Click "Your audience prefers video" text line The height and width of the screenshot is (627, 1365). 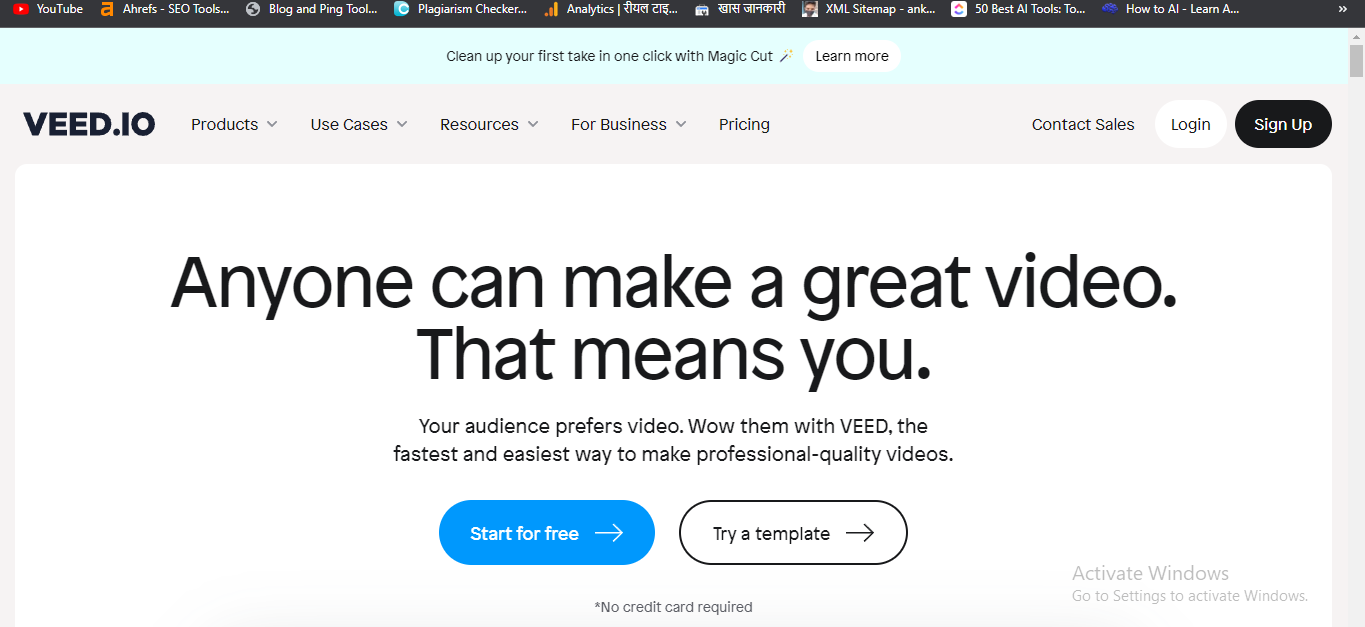[x=673, y=426]
